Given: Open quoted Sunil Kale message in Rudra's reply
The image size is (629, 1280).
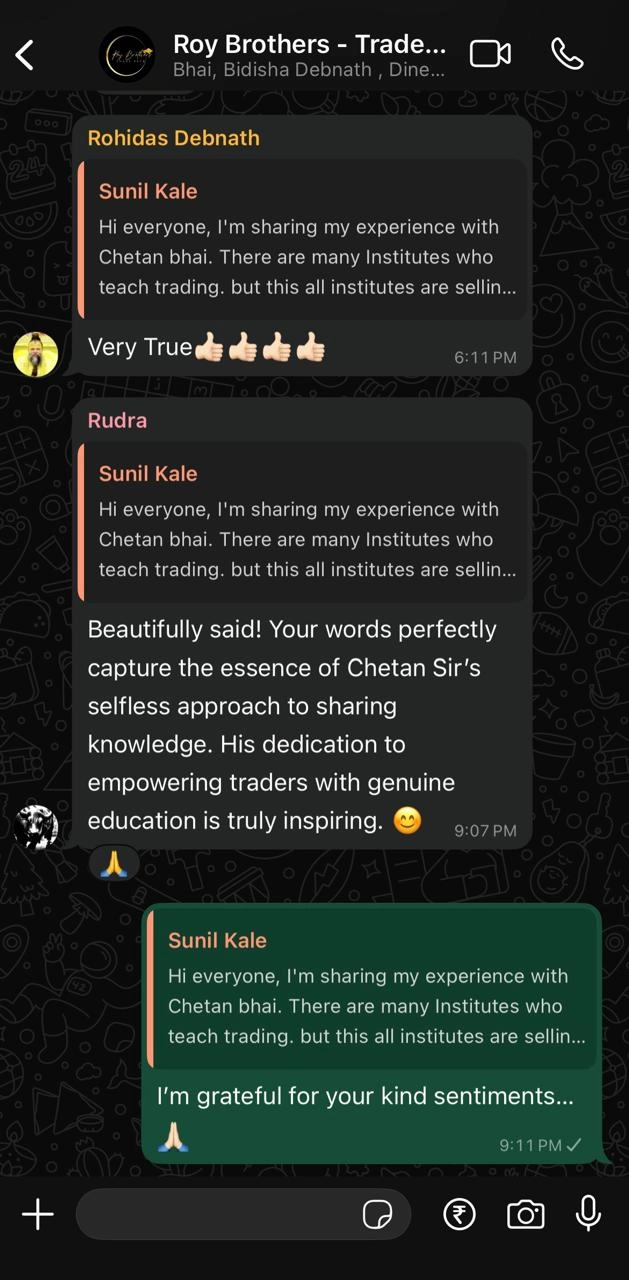Looking at the screenshot, I should click(302, 523).
